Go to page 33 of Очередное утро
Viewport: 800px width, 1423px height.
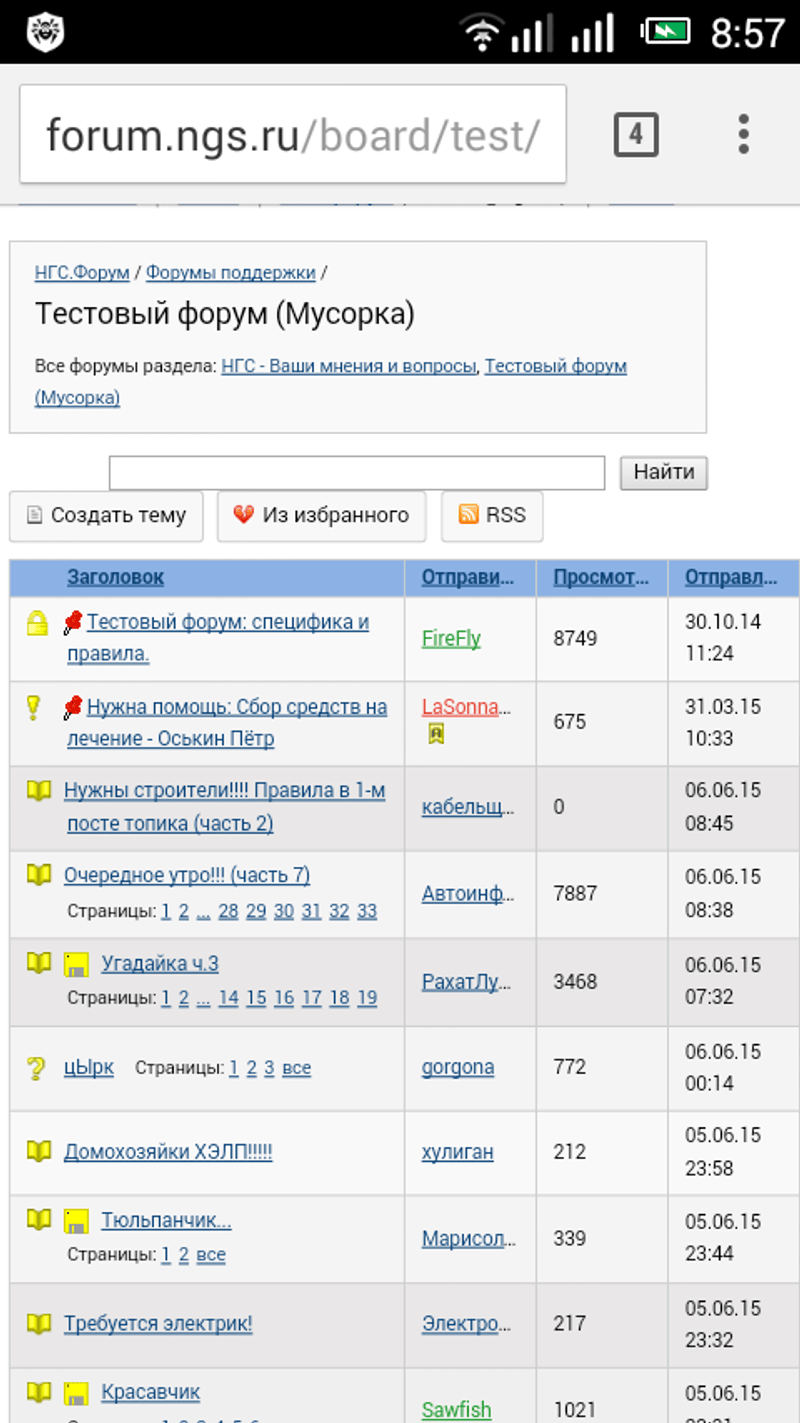pos(367,911)
